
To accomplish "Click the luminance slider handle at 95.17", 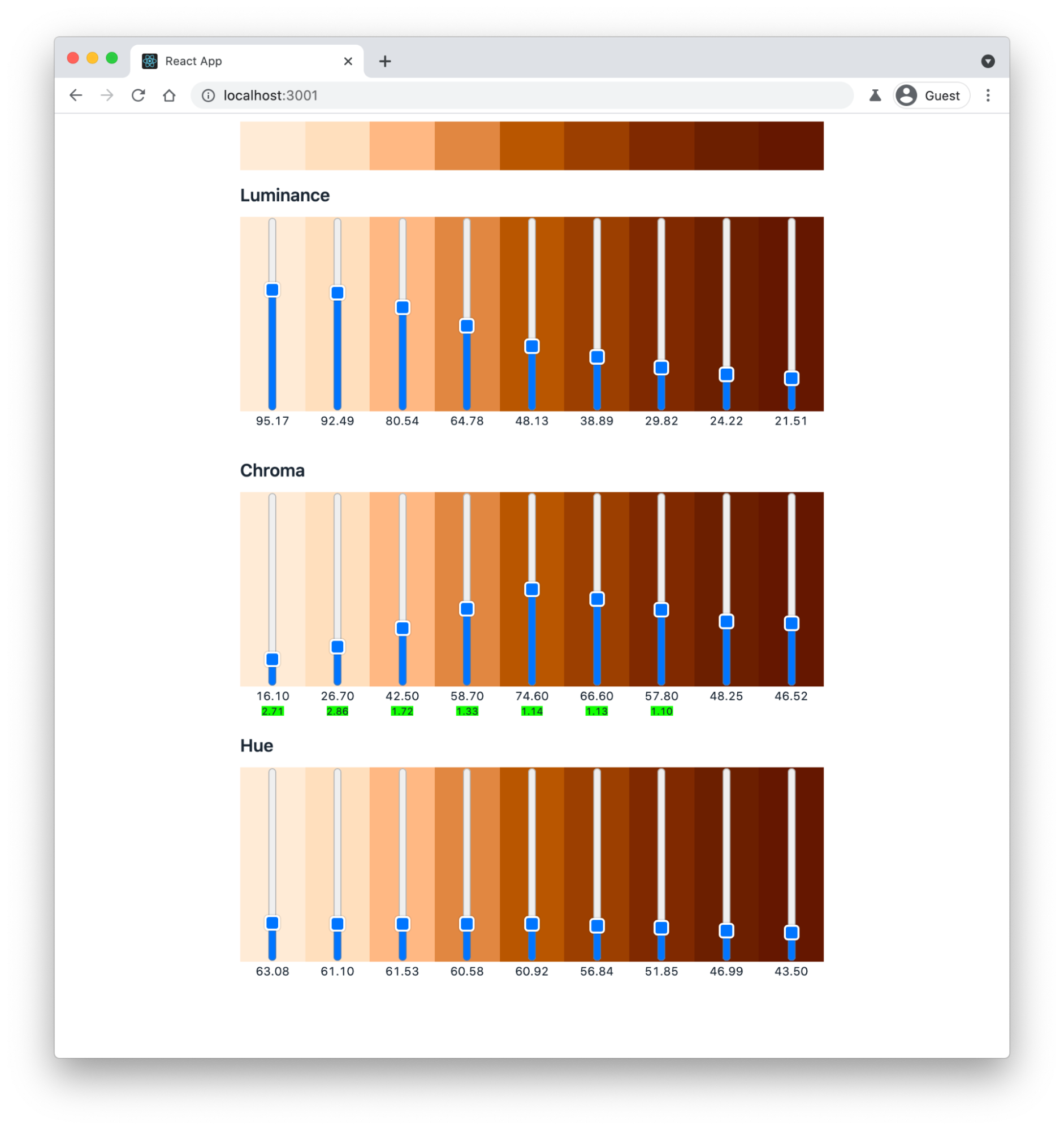I will [x=273, y=290].
